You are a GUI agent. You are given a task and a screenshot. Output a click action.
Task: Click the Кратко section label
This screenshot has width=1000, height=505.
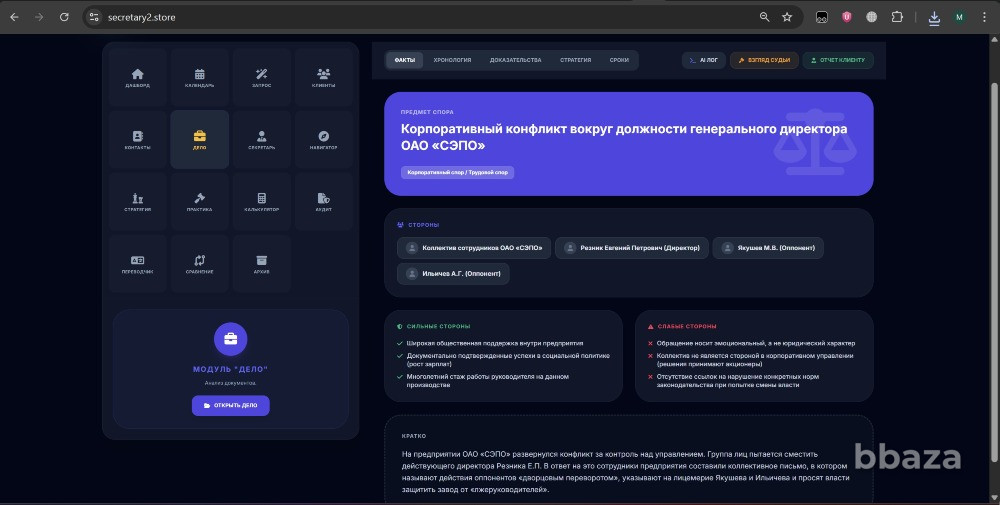(x=414, y=436)
